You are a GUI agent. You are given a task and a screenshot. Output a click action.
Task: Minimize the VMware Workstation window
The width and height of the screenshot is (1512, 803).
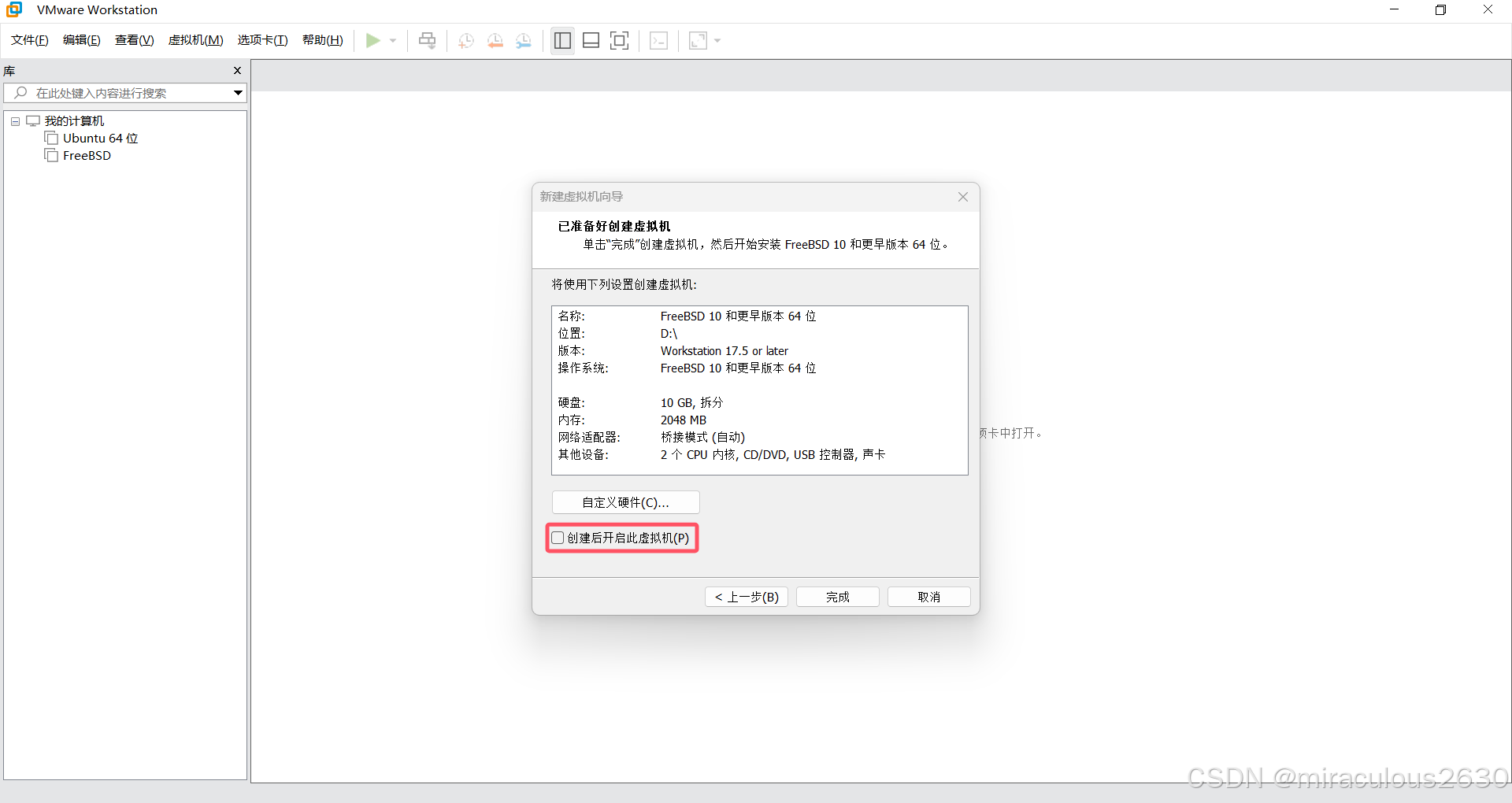coord(1394,9)
